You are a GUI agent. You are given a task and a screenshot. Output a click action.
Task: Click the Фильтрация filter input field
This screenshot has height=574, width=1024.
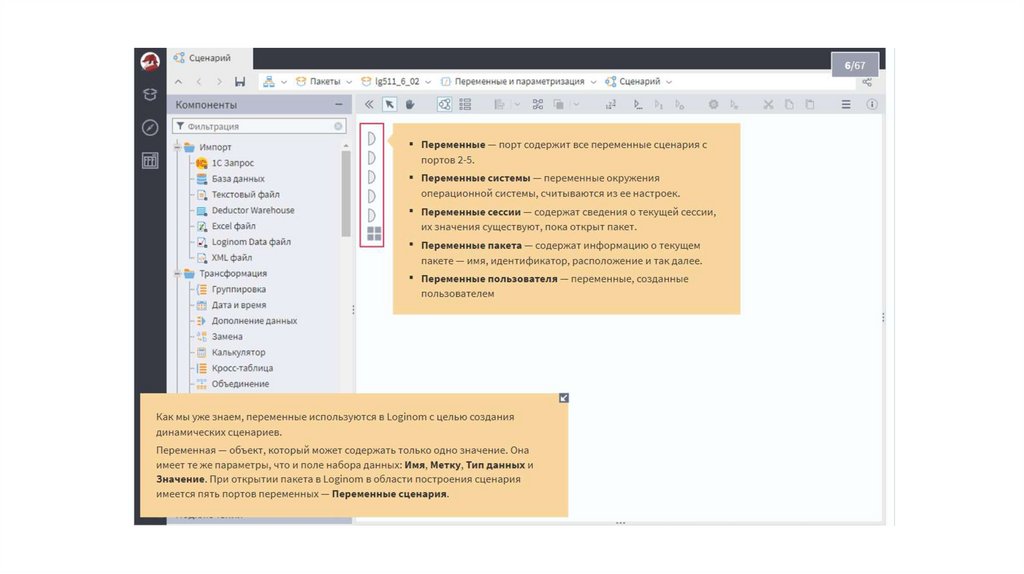pos(256,127)
